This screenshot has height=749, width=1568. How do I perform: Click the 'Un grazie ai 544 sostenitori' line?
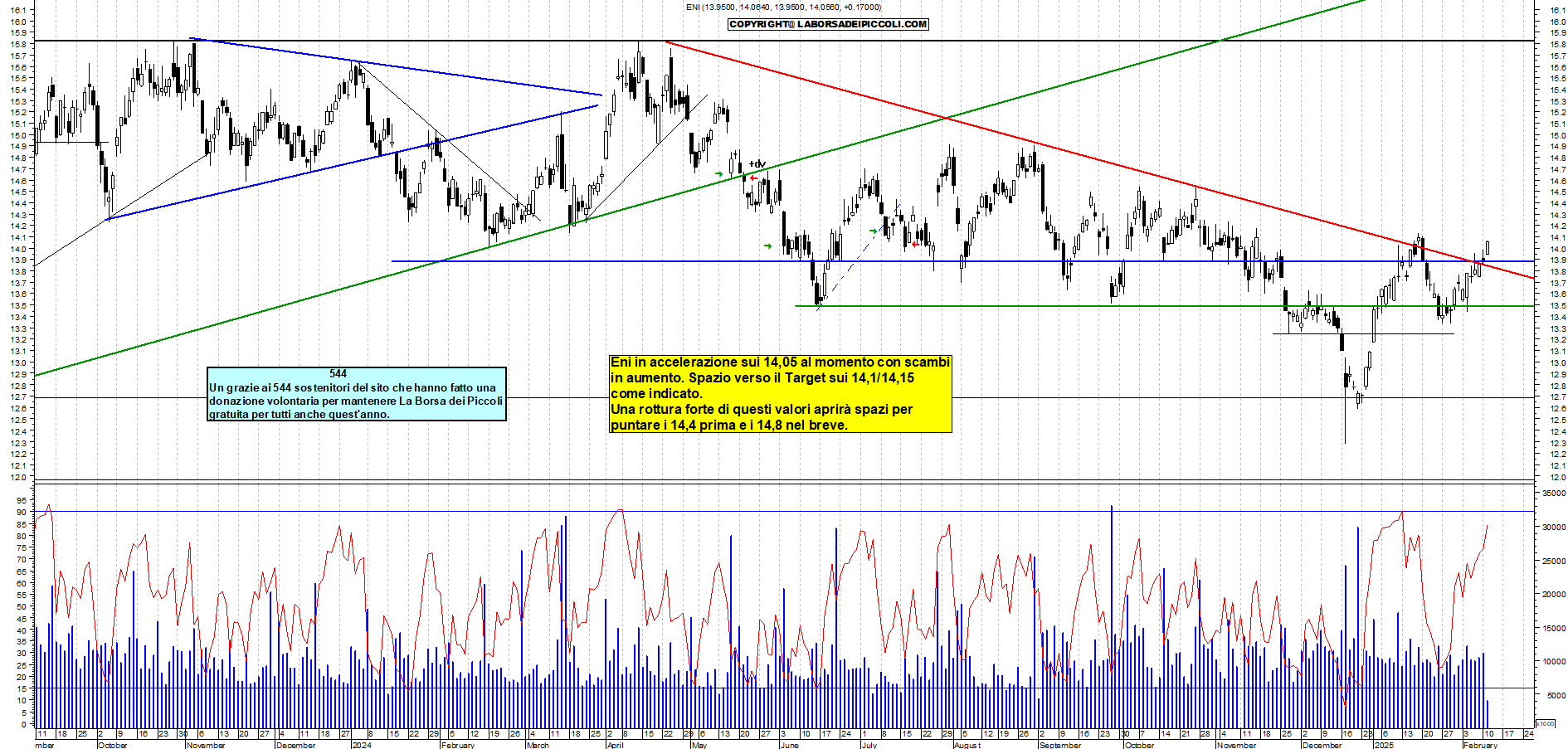pyautogui.click(x=353, y=387)
